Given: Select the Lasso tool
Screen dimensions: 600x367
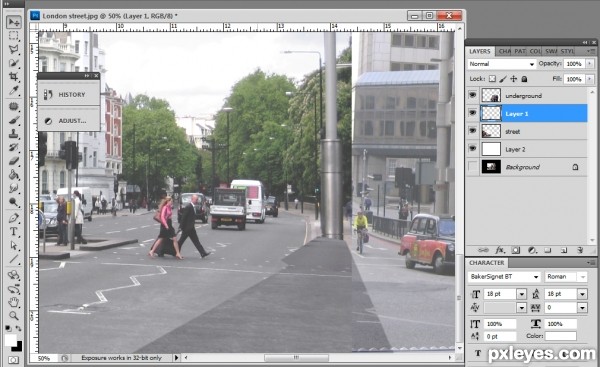Looking at the screenshot, I should [x=13, y=49].
